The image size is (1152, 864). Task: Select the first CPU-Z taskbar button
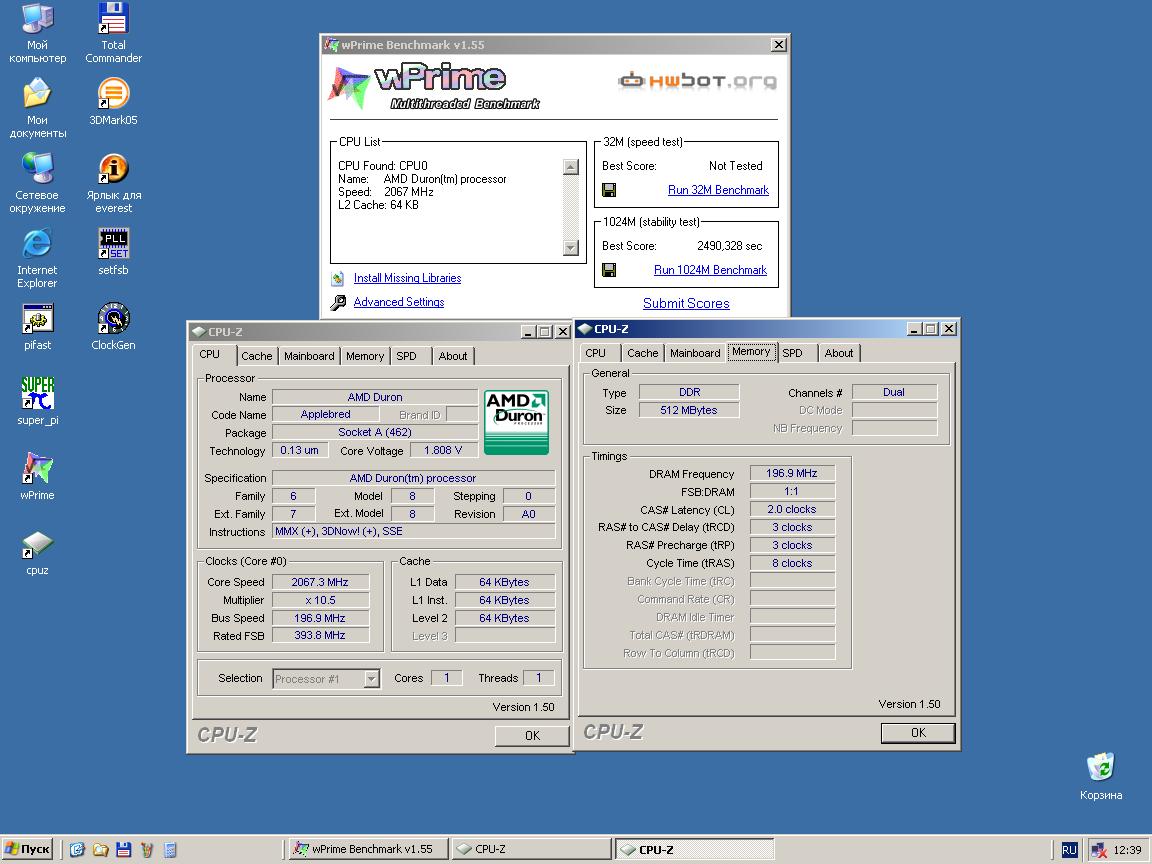click(x=530, y=849)
